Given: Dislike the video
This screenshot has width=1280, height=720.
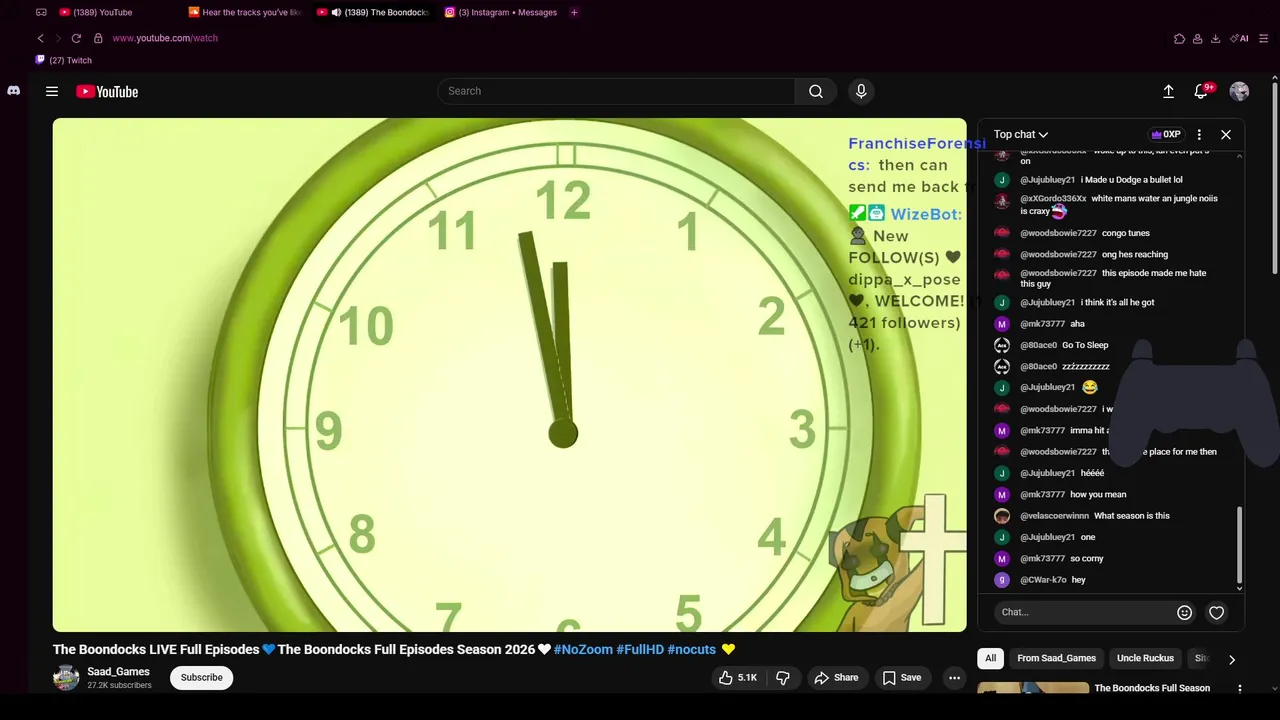Looking at the screenshot, I should tap(783, 678).
